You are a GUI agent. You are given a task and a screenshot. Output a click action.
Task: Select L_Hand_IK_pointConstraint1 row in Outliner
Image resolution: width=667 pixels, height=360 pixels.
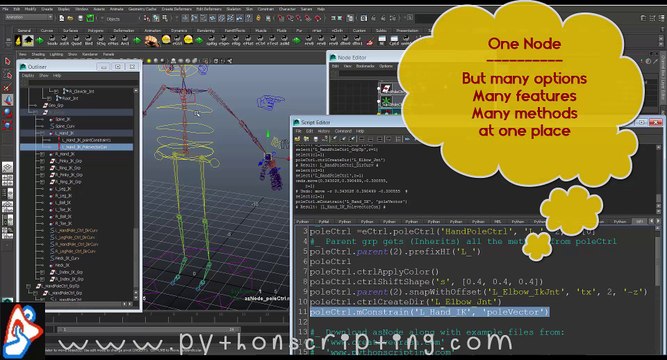[x=86, y=140]
